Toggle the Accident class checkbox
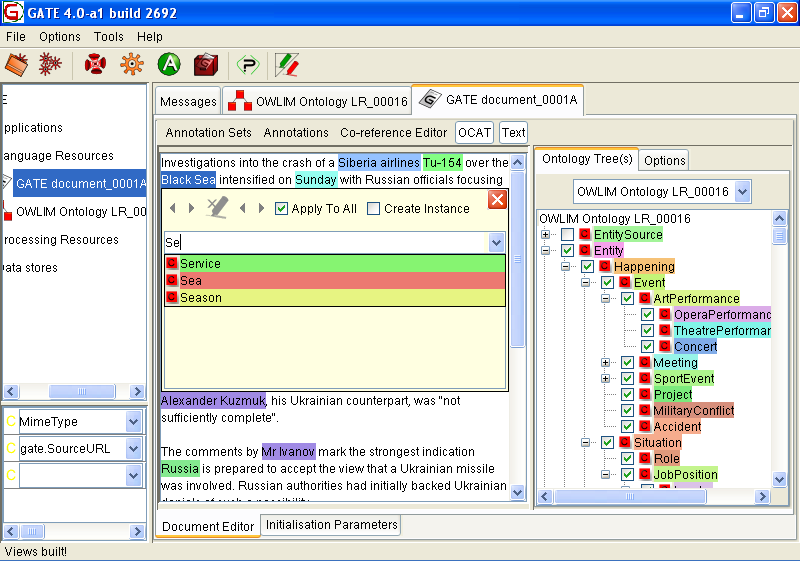The image size is (800, 561). [x=628, y=426]
